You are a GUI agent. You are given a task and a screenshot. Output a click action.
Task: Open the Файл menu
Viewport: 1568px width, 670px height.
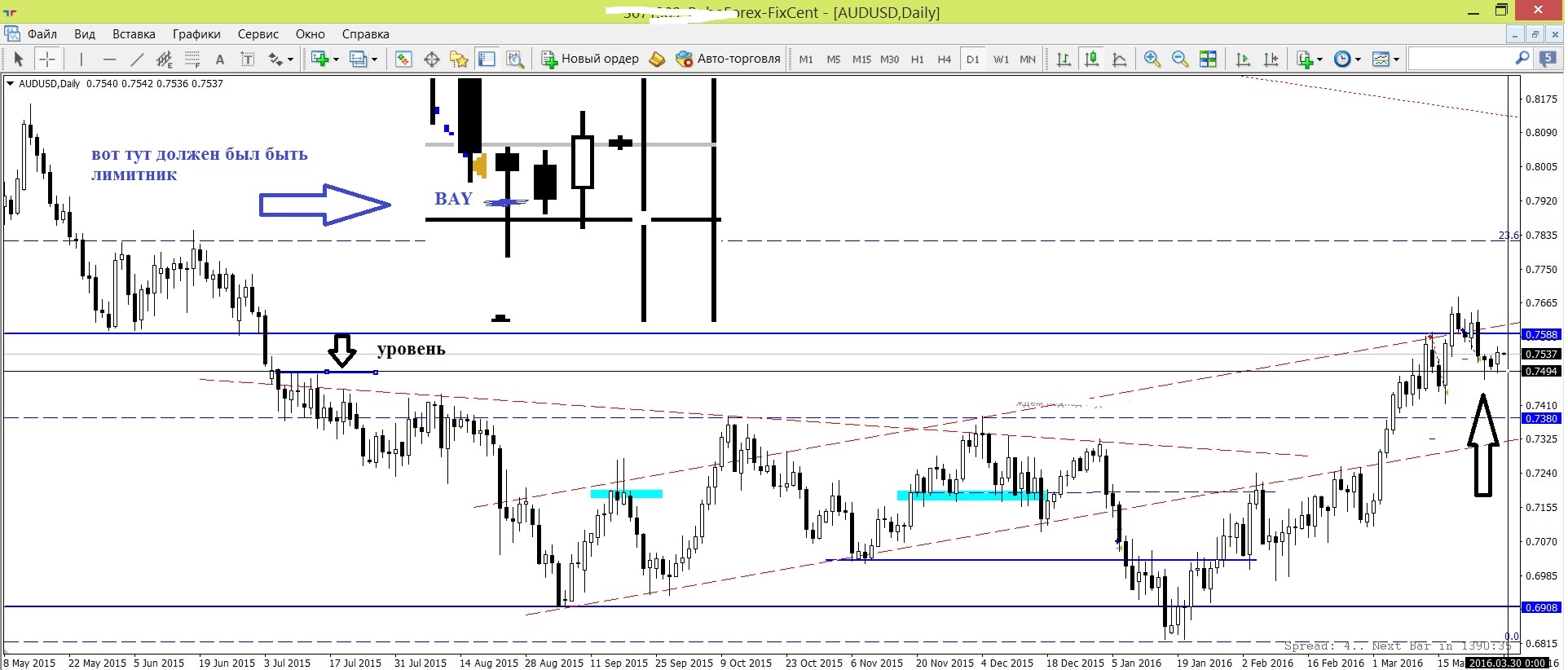click(x=42, y=33)
